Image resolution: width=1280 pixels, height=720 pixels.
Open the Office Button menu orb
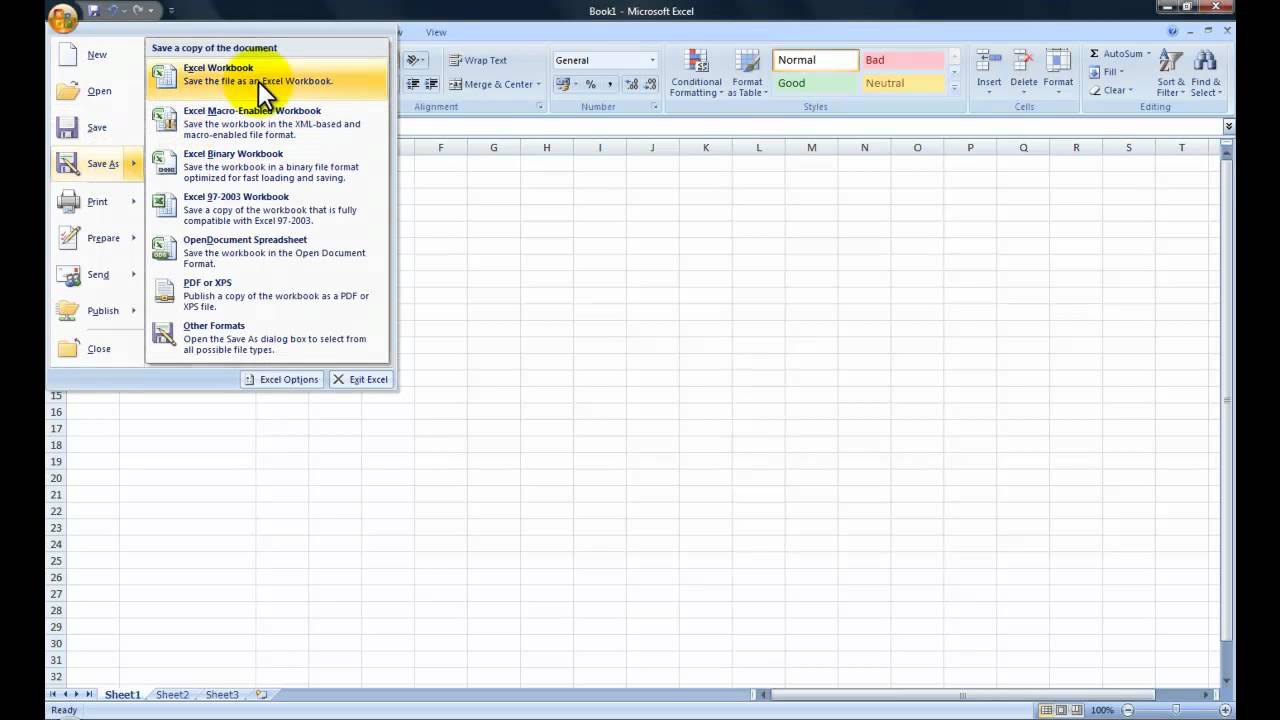[63, 17]
